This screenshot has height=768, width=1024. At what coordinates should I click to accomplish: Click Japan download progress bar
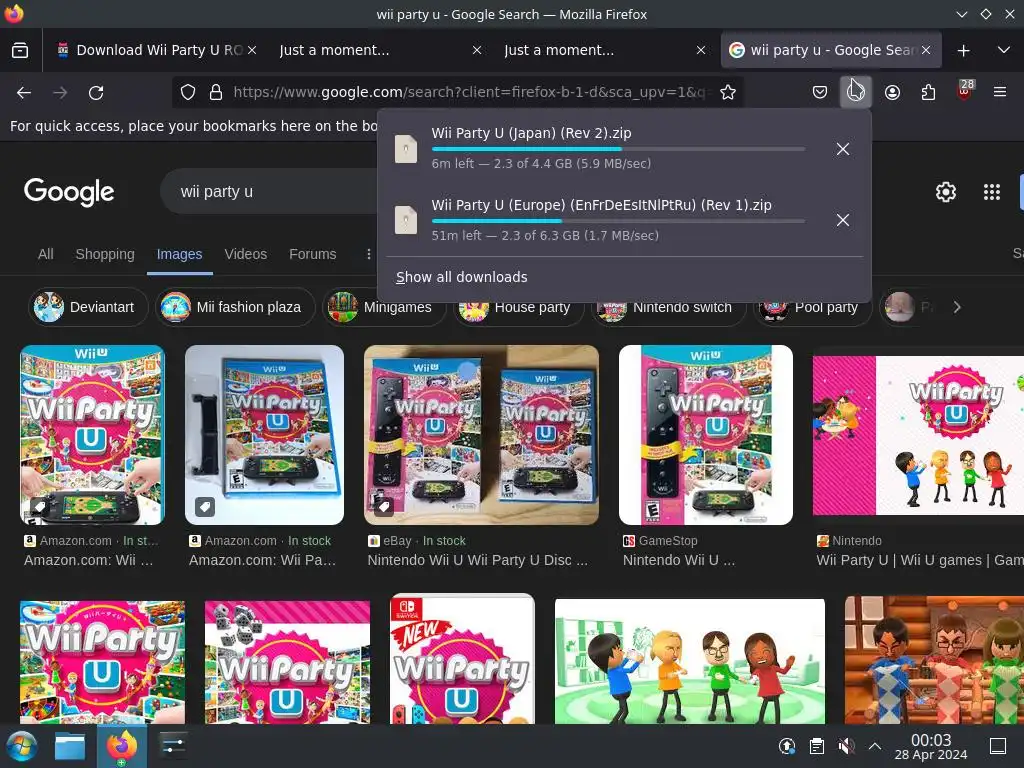[618, 150]
